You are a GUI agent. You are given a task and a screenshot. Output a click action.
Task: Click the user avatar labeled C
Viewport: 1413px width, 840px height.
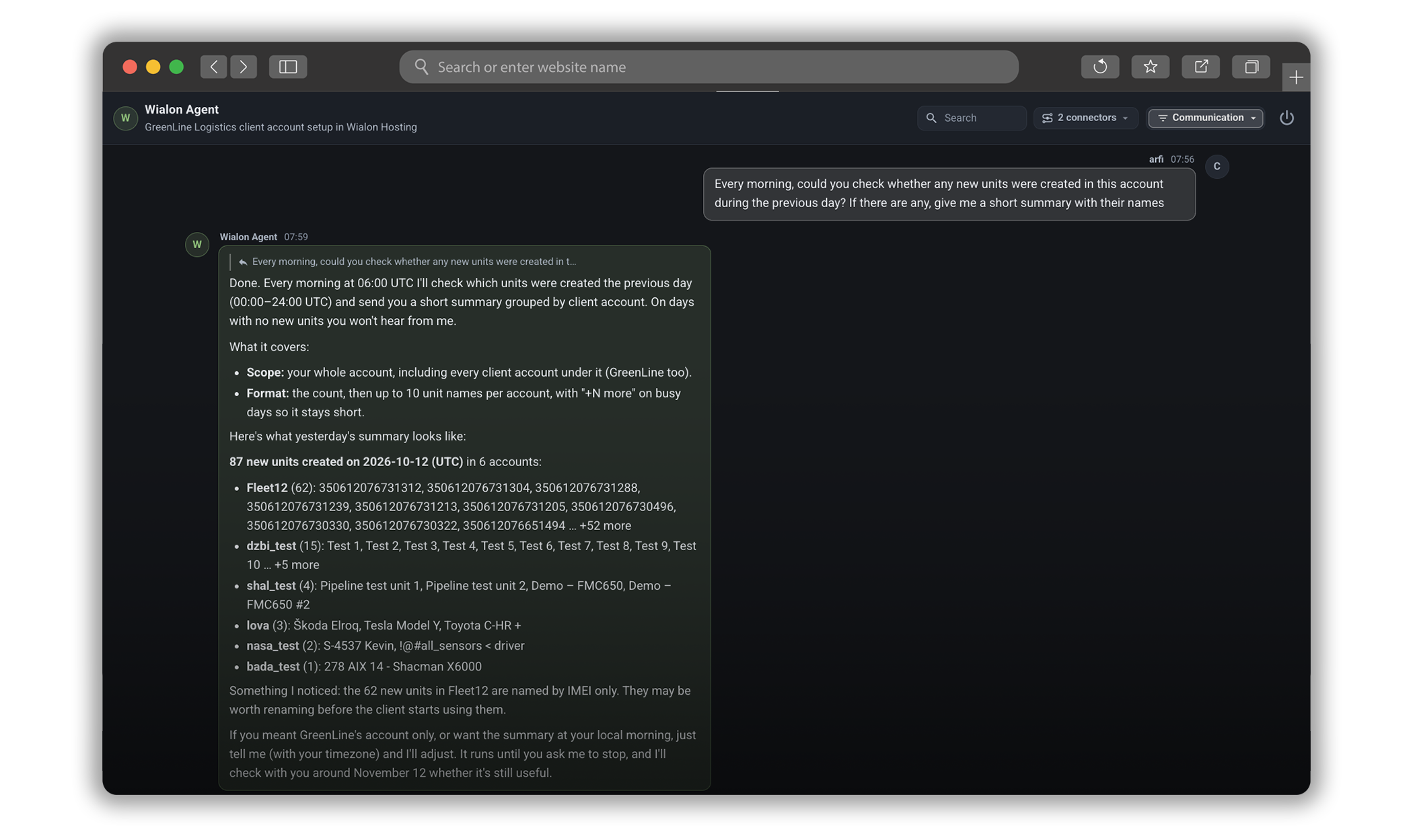[1217, 166]
